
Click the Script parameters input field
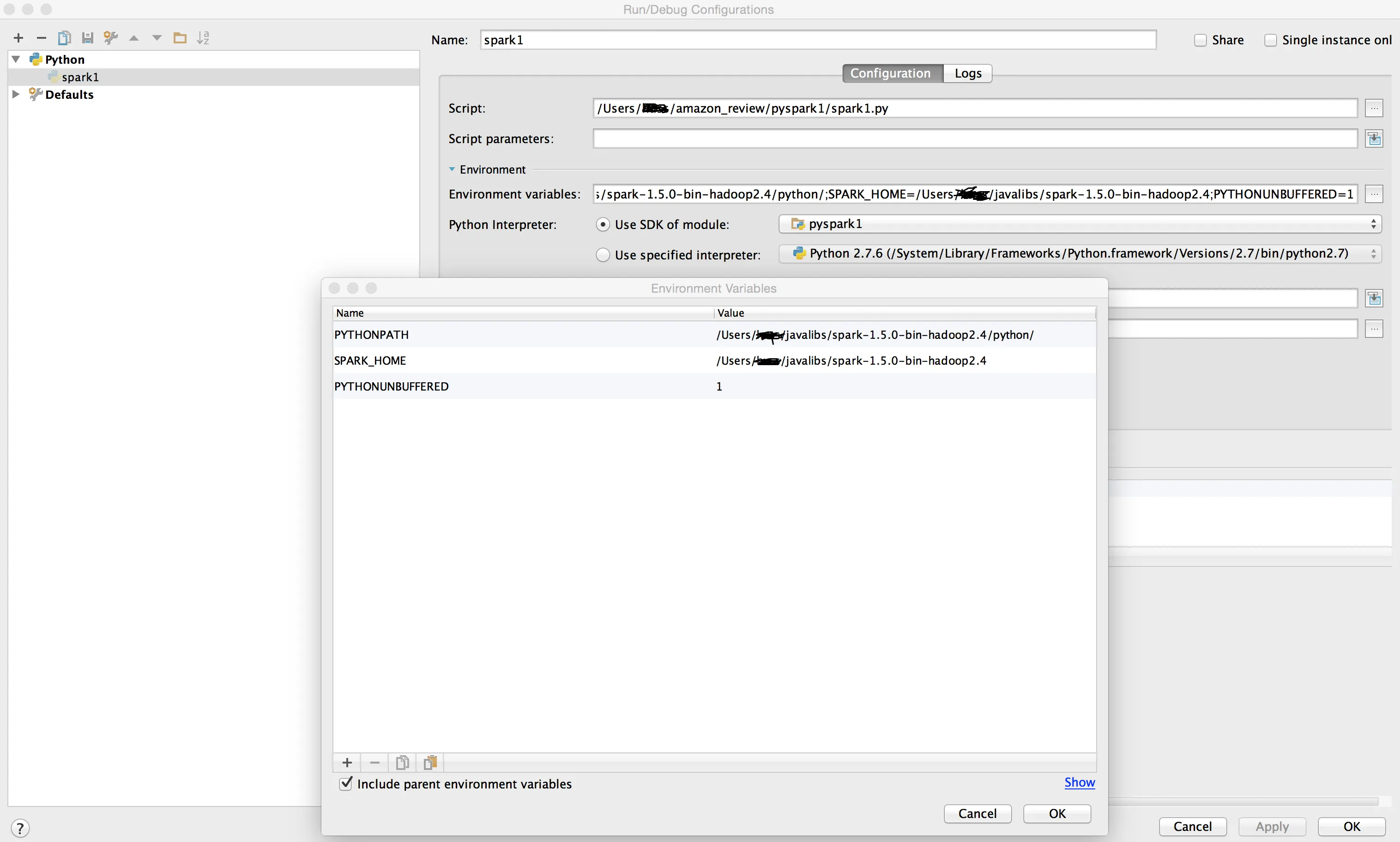[x=974, y=138]
